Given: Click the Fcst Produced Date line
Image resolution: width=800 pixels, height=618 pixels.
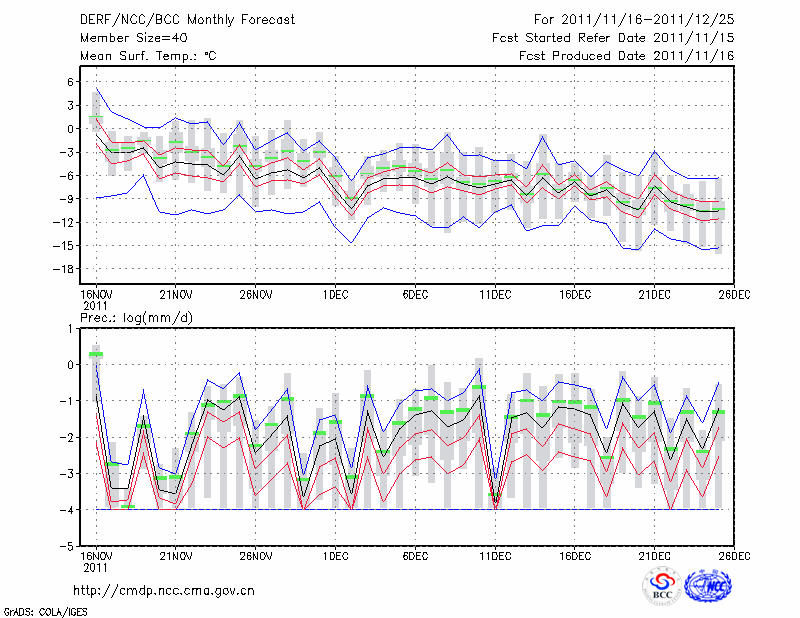Looking at the screenshot, I should pyautogui.click(x=626, y=56).
